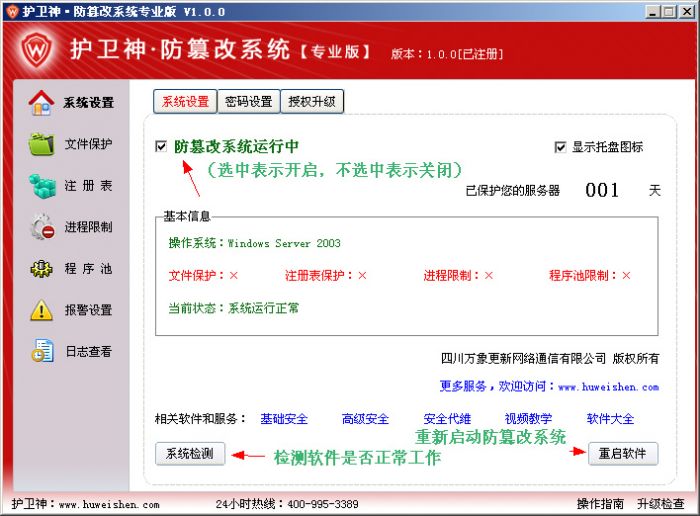Switch to the 授权升级 tab
Screen dimensions: 700x516
[312, 102]
